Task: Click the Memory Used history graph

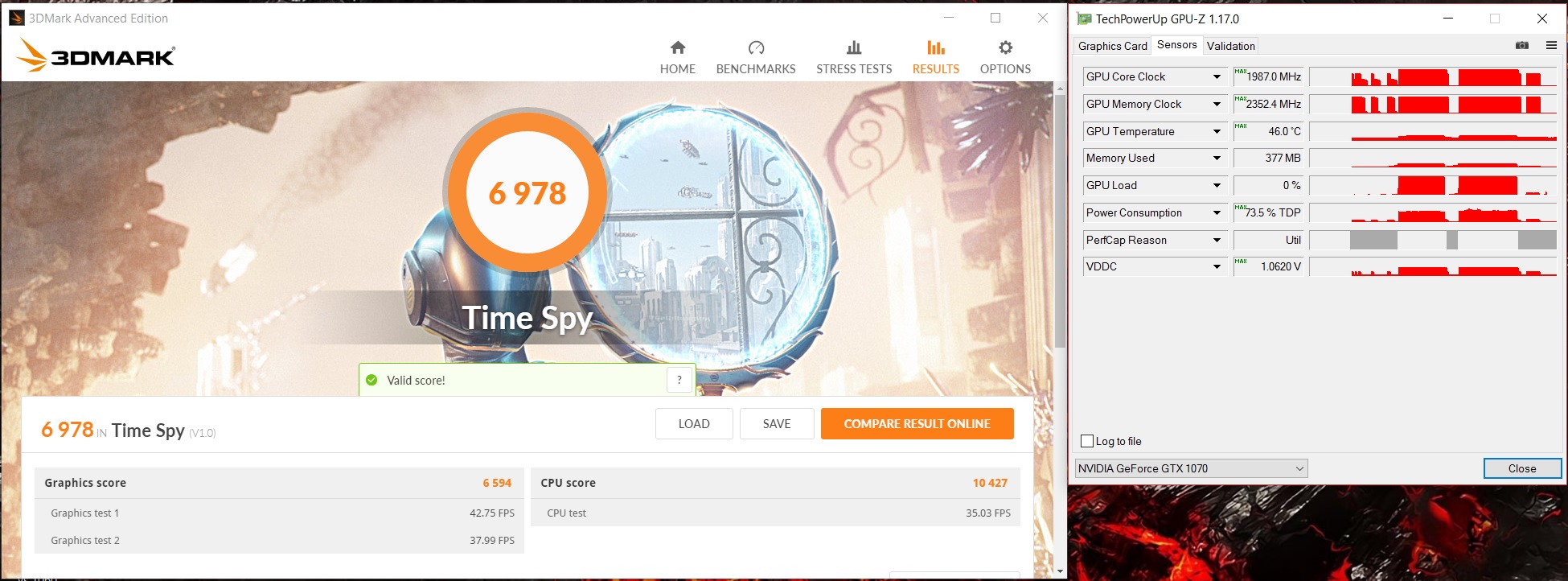Action: (1433, 159)
